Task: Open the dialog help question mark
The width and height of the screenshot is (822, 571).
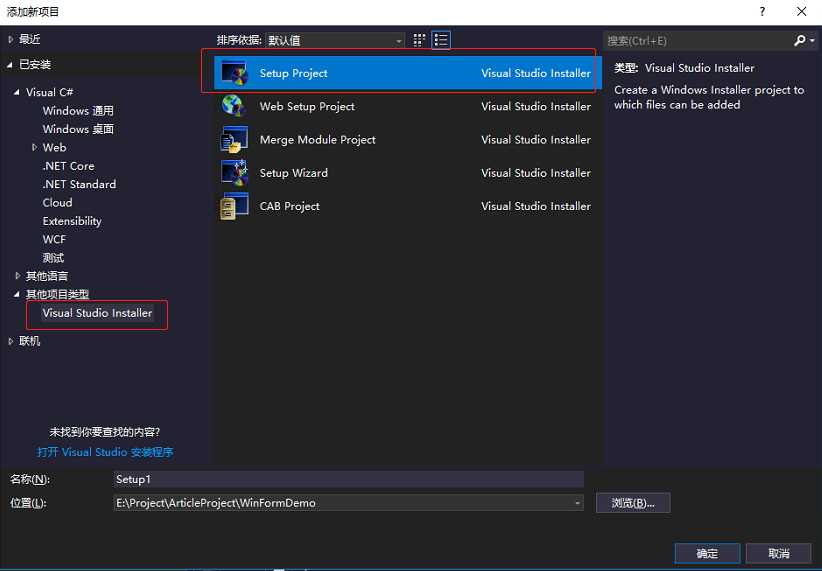Action: click(x=762, y=12)
